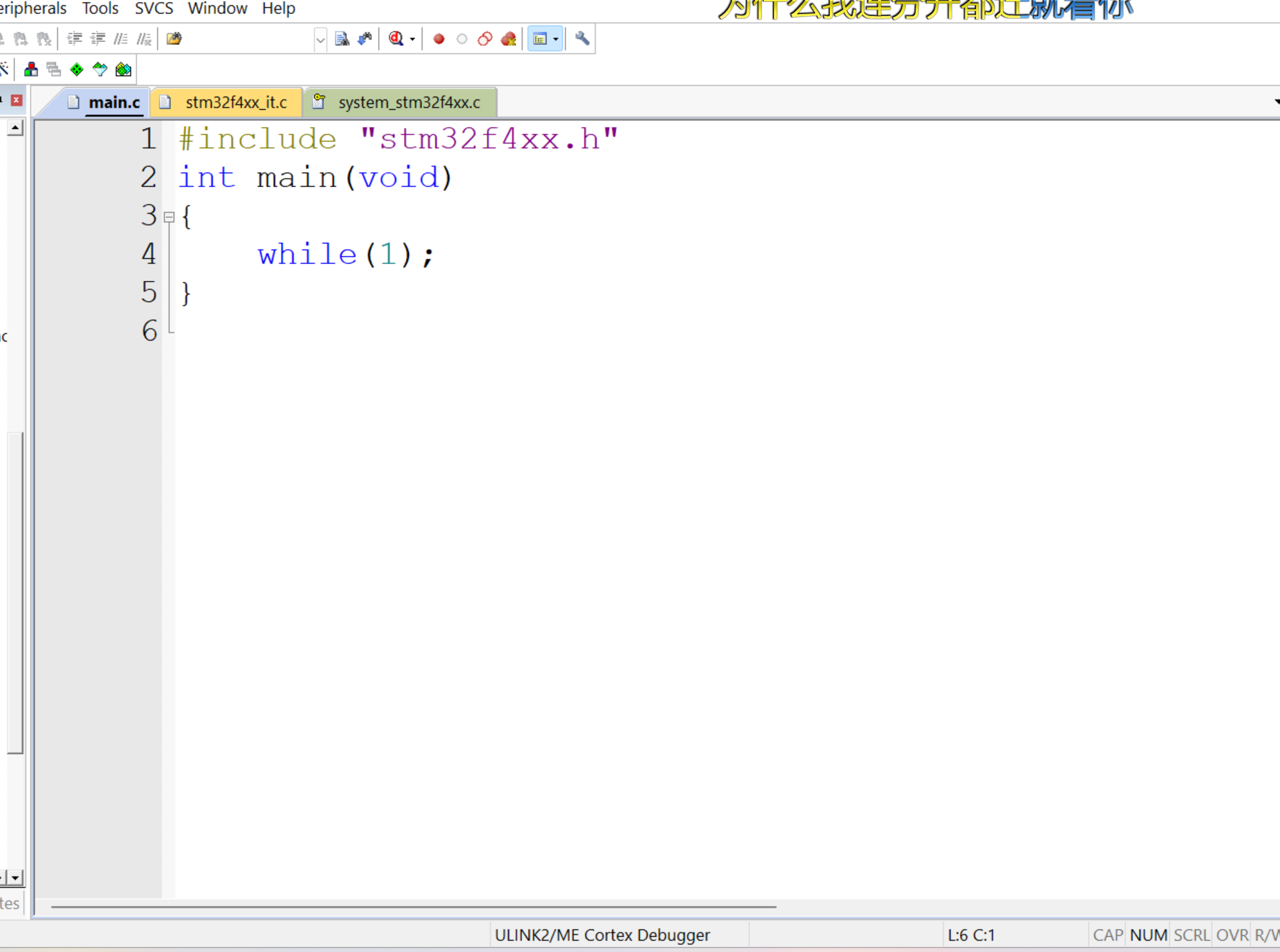Screen dimensions: 1280x952
Task: Open the editor tab list dropdown arrow
Action: 1276,102
